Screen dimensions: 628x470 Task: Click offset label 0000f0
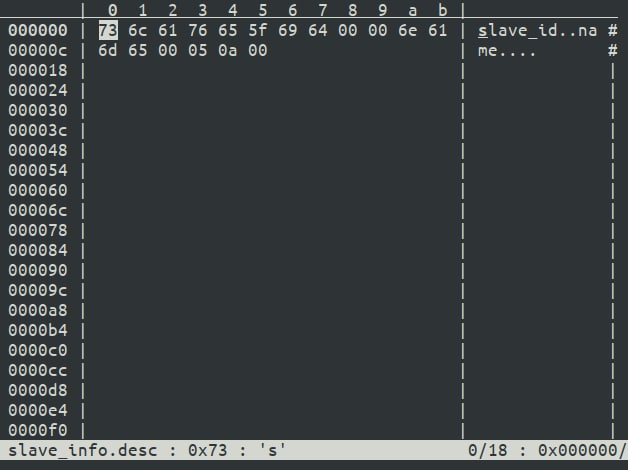pyautogui.click(x=38, y=430)
